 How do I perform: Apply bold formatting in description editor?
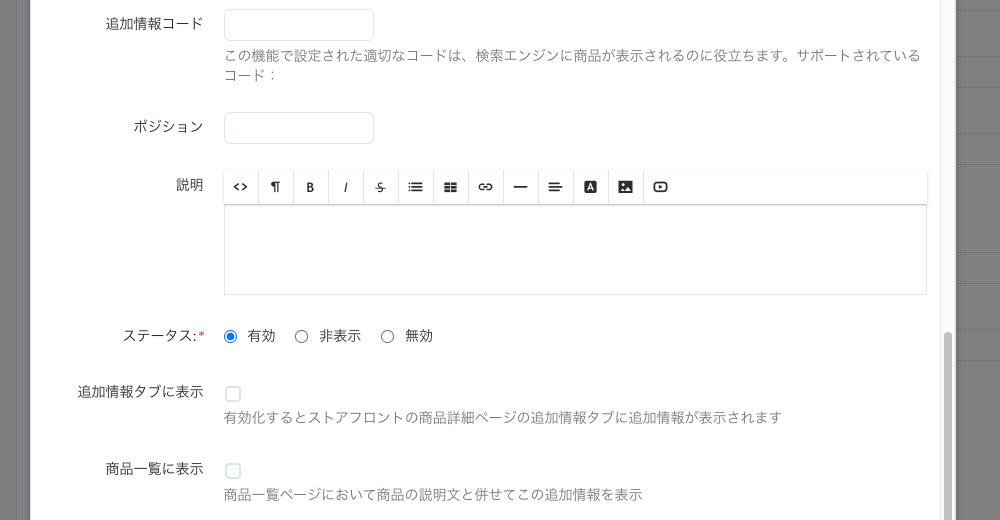click(x=310, y=187)
